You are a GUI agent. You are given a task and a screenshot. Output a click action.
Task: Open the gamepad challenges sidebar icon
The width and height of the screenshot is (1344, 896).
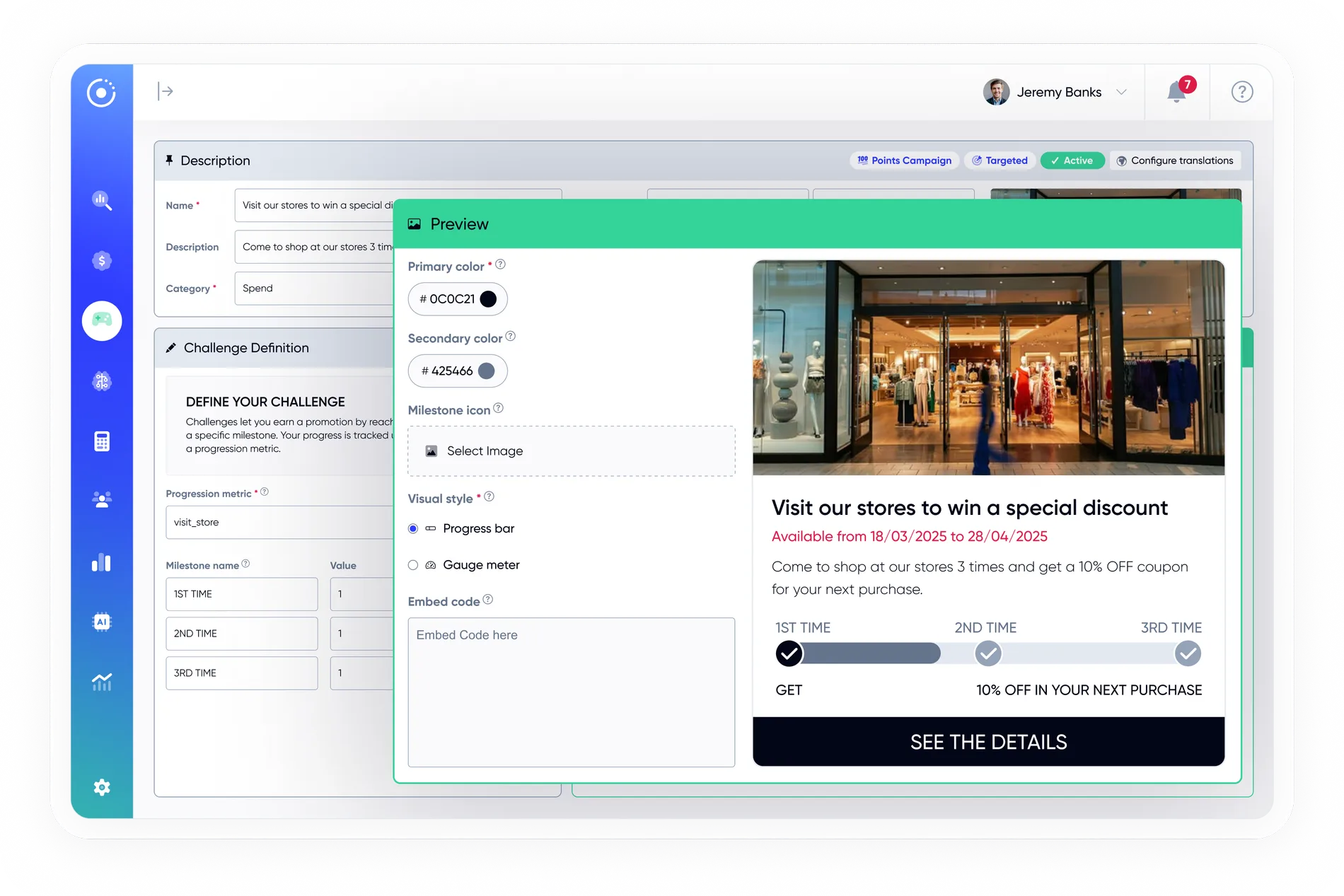(x=102, y=320)
